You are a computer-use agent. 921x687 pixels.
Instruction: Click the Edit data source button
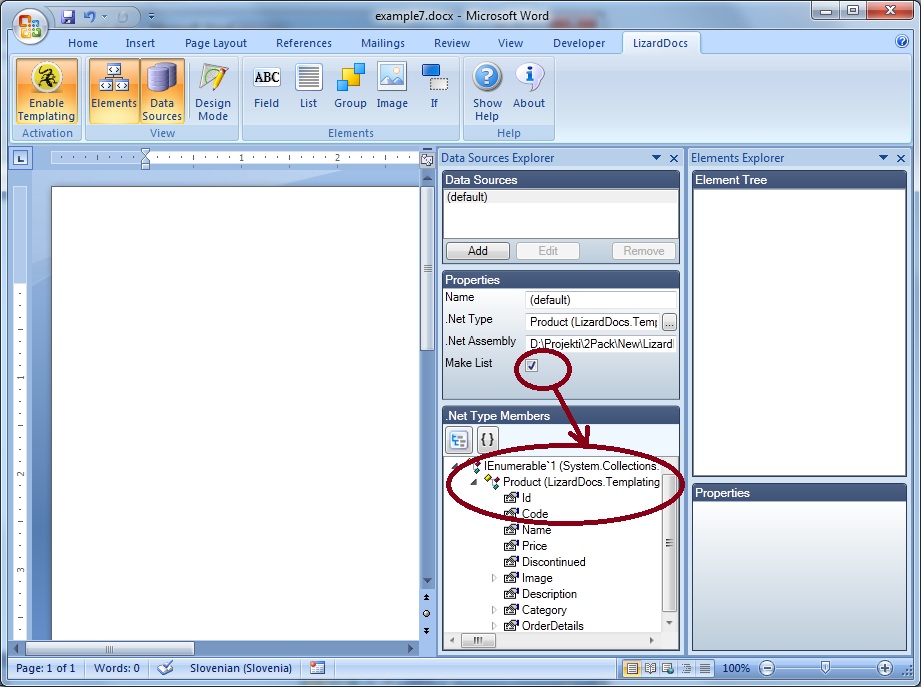pos(548,251)
